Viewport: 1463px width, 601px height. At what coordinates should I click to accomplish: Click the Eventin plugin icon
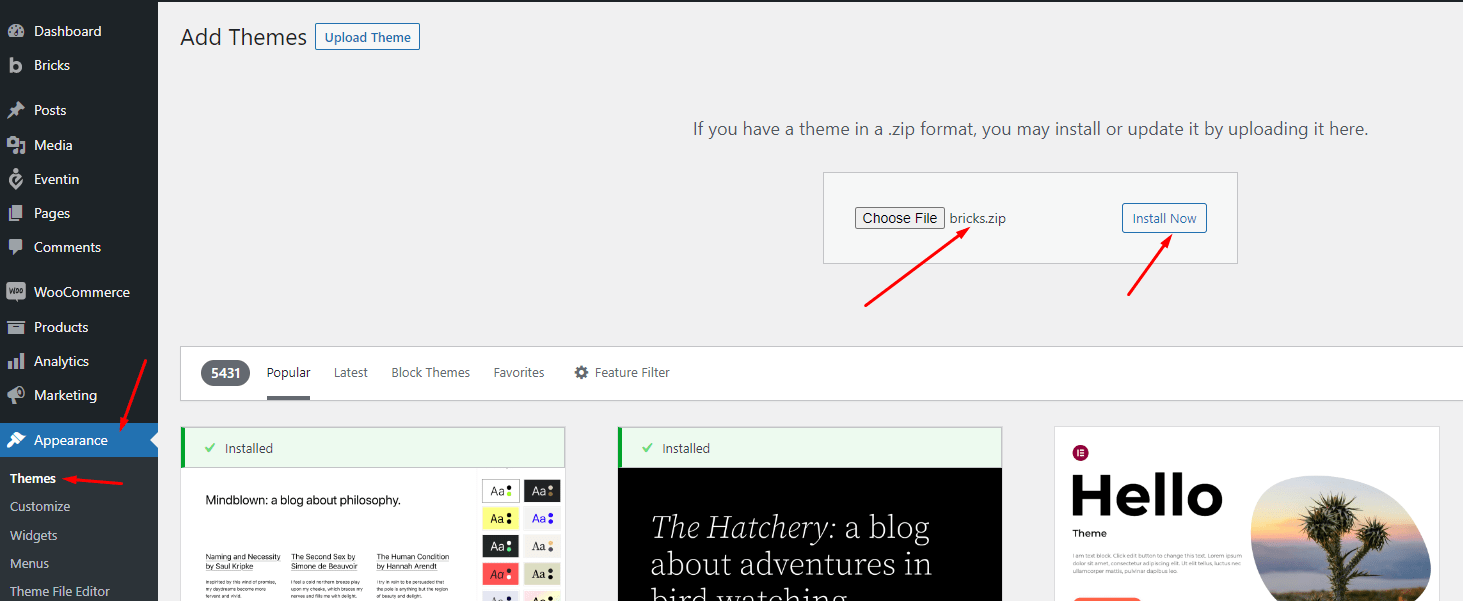[x=16, y=178]
